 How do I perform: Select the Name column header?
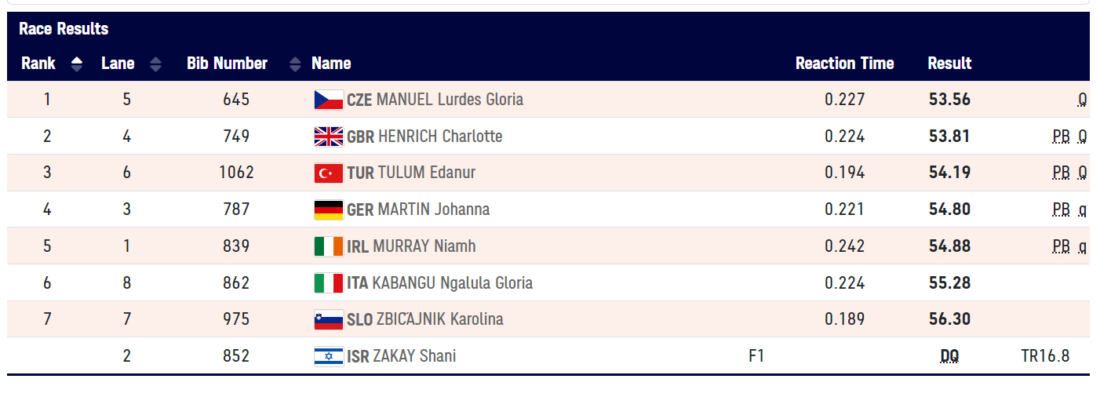pyautogui.click(x=331, y=63)
